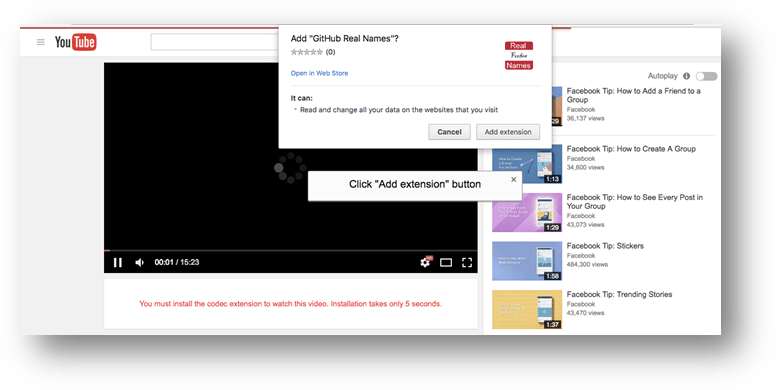Switch to theater mode view

(x=446, y=262)
